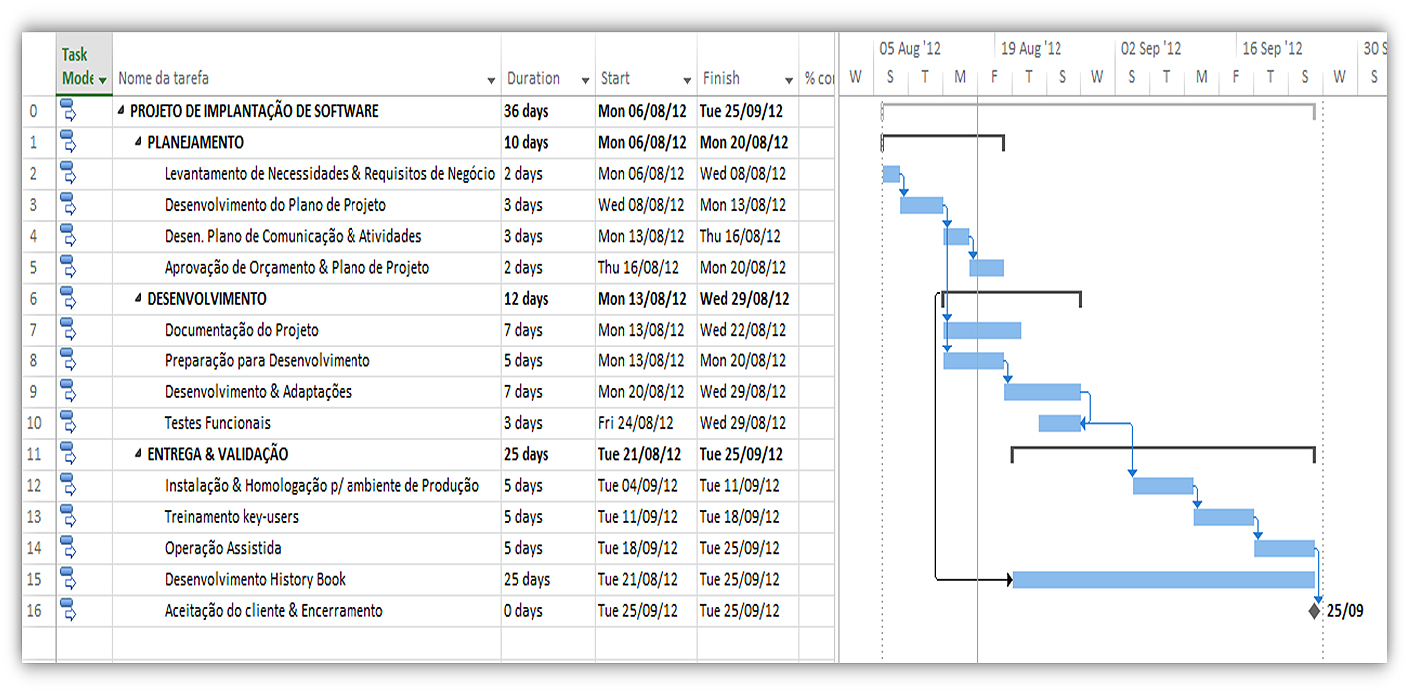Click the Desenvolvimento History Book Gantt bar
The height and width of the screenshot is (696, 1411).
click(x=1162, y=580)
